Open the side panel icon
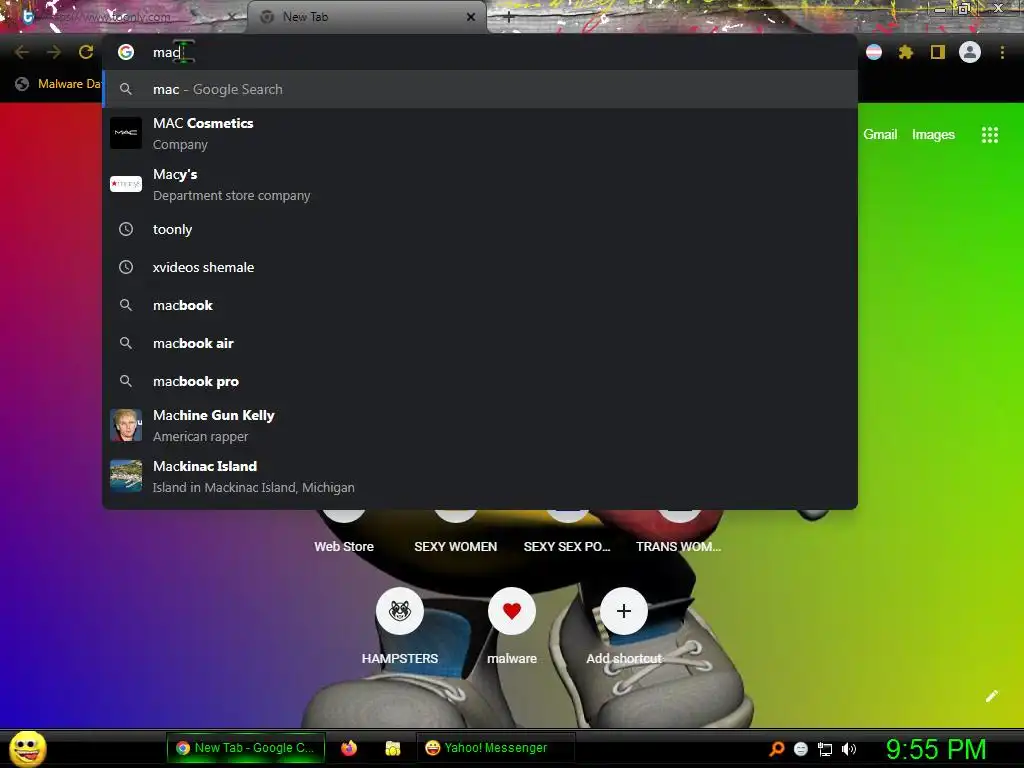This screenshot has height=768, width=1024. [938, 52]
